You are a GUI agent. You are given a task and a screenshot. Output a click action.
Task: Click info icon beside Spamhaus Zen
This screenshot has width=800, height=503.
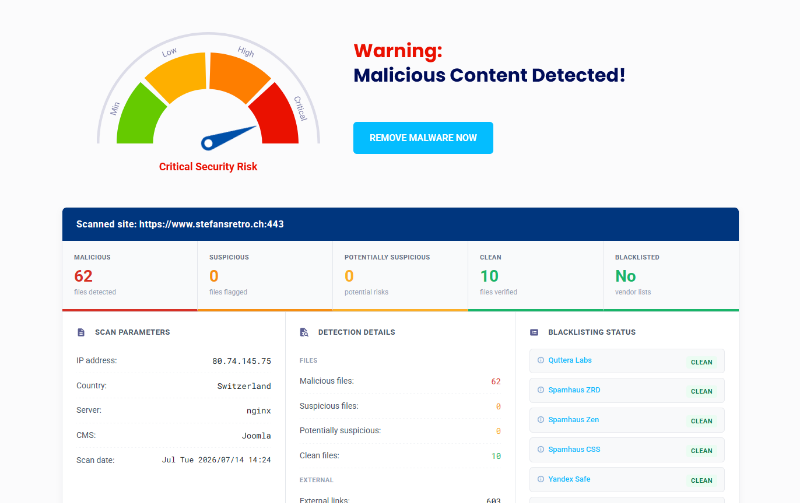(x=541, y=419)
